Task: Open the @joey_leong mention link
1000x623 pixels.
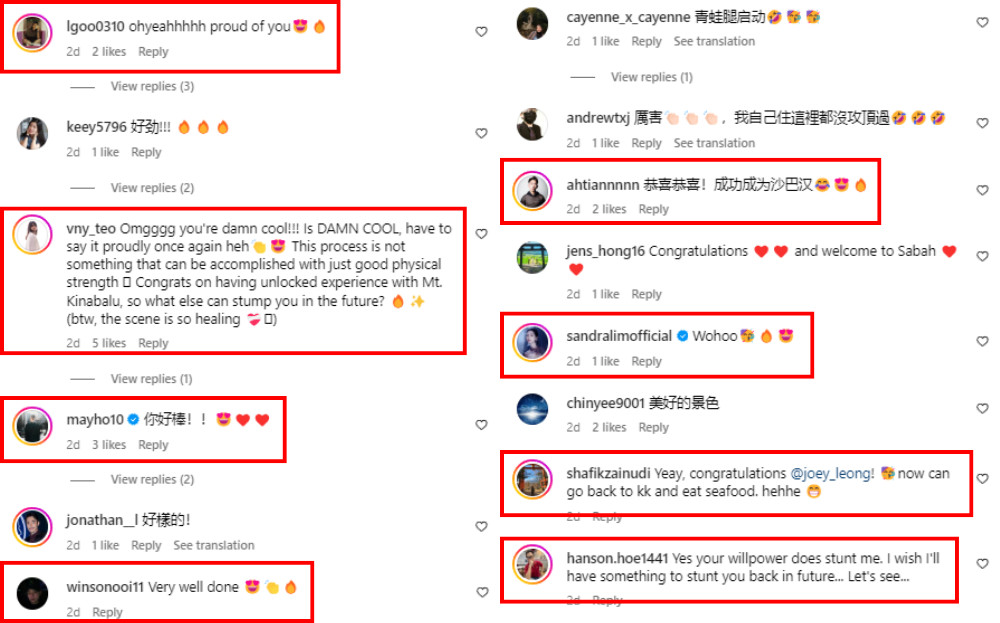Action: pyautogui.click(x=832, y=473)
